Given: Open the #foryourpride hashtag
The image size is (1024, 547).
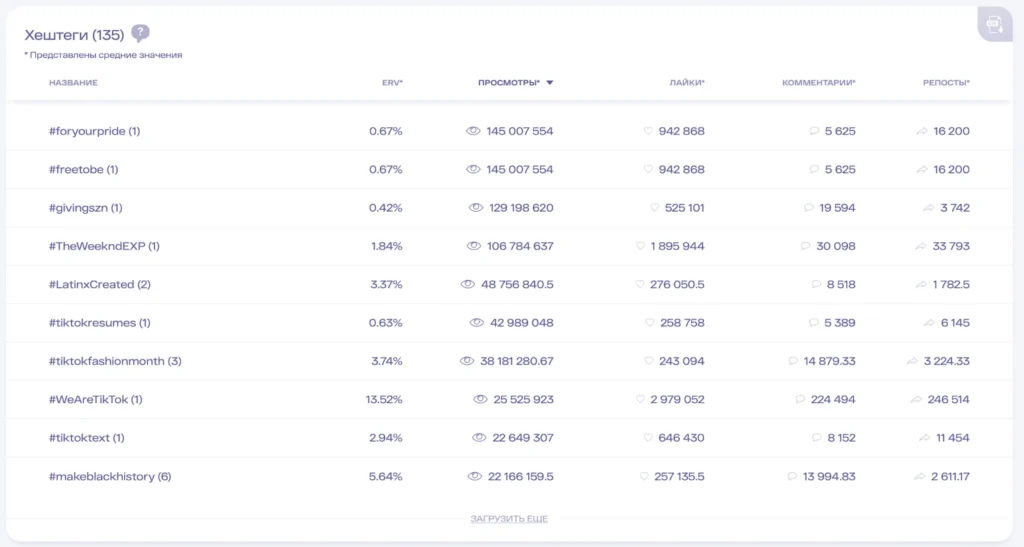Looking at the screenshot, I should pyautogui.click(x=95, y=131).
